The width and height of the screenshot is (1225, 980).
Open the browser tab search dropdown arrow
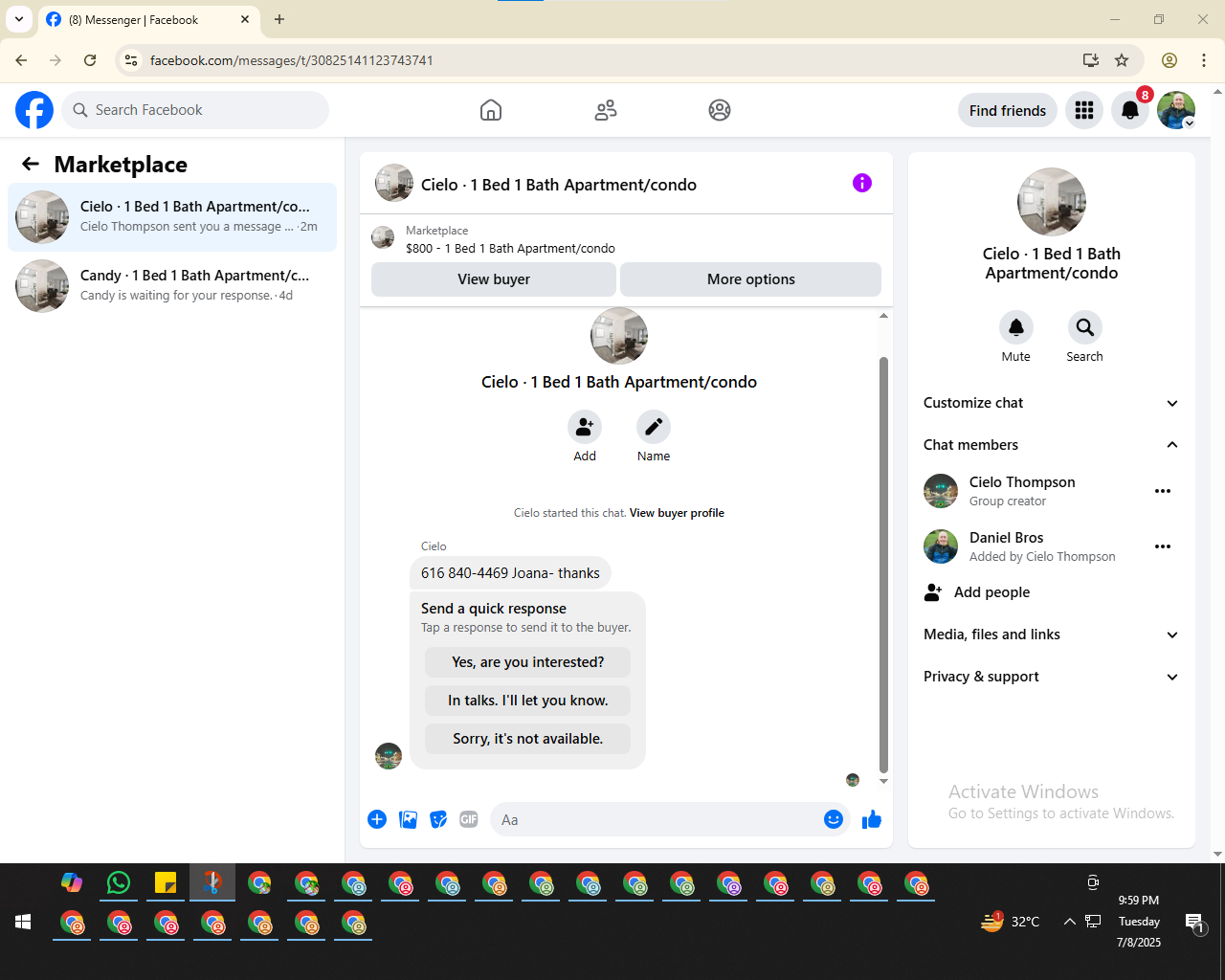point(19,19)
